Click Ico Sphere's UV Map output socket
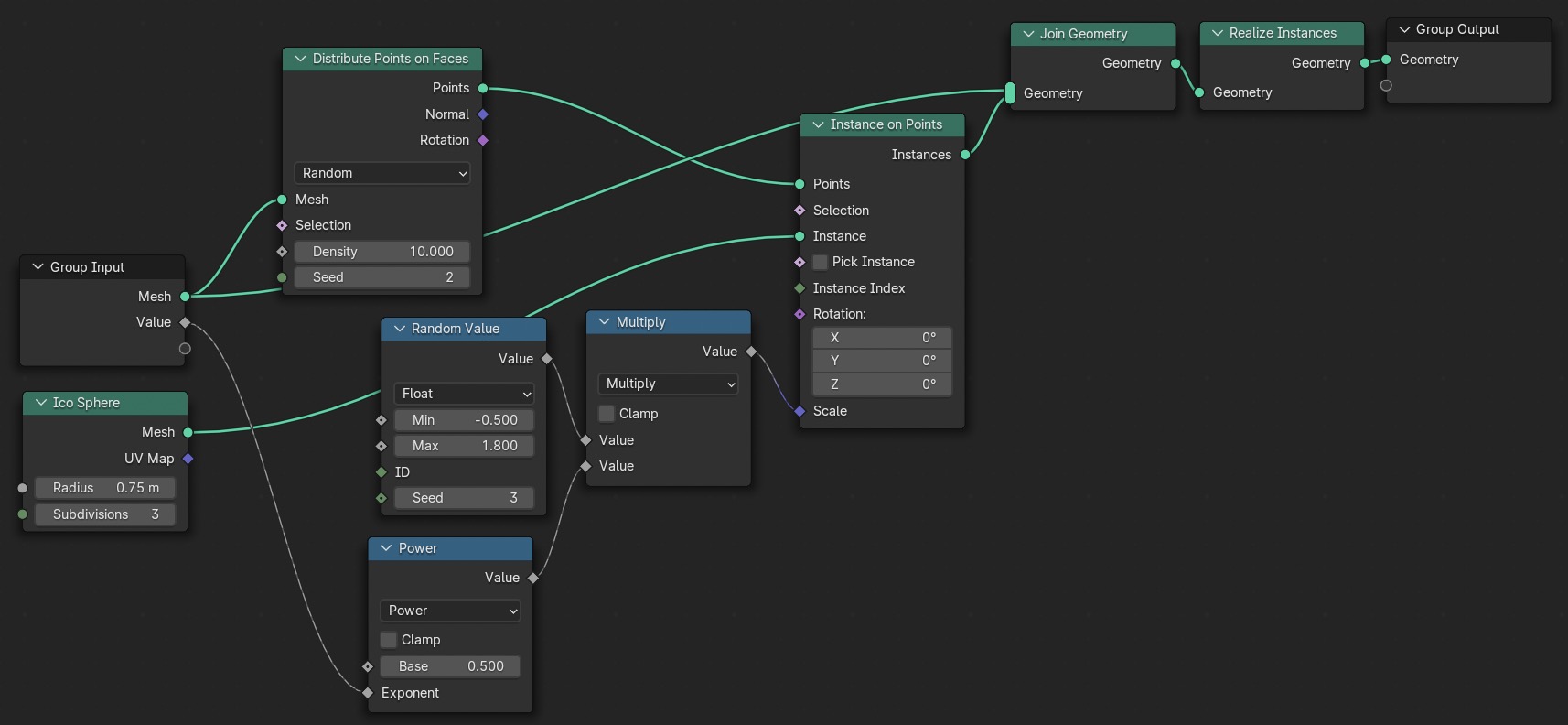The height and width of the screenshot is (725, 1568). coord(188,459)
